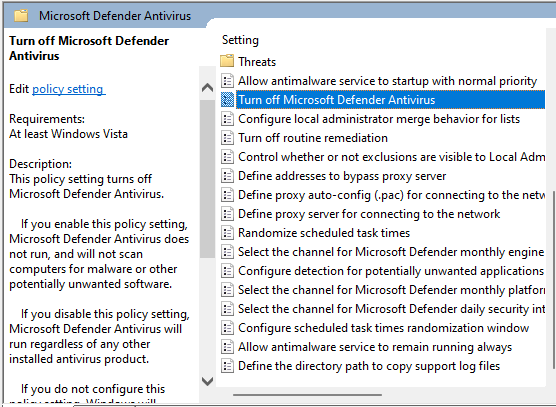The width and height of the screenshot is (556, 407).
Task: Open the policy setting link
Action: click(69, 89)
